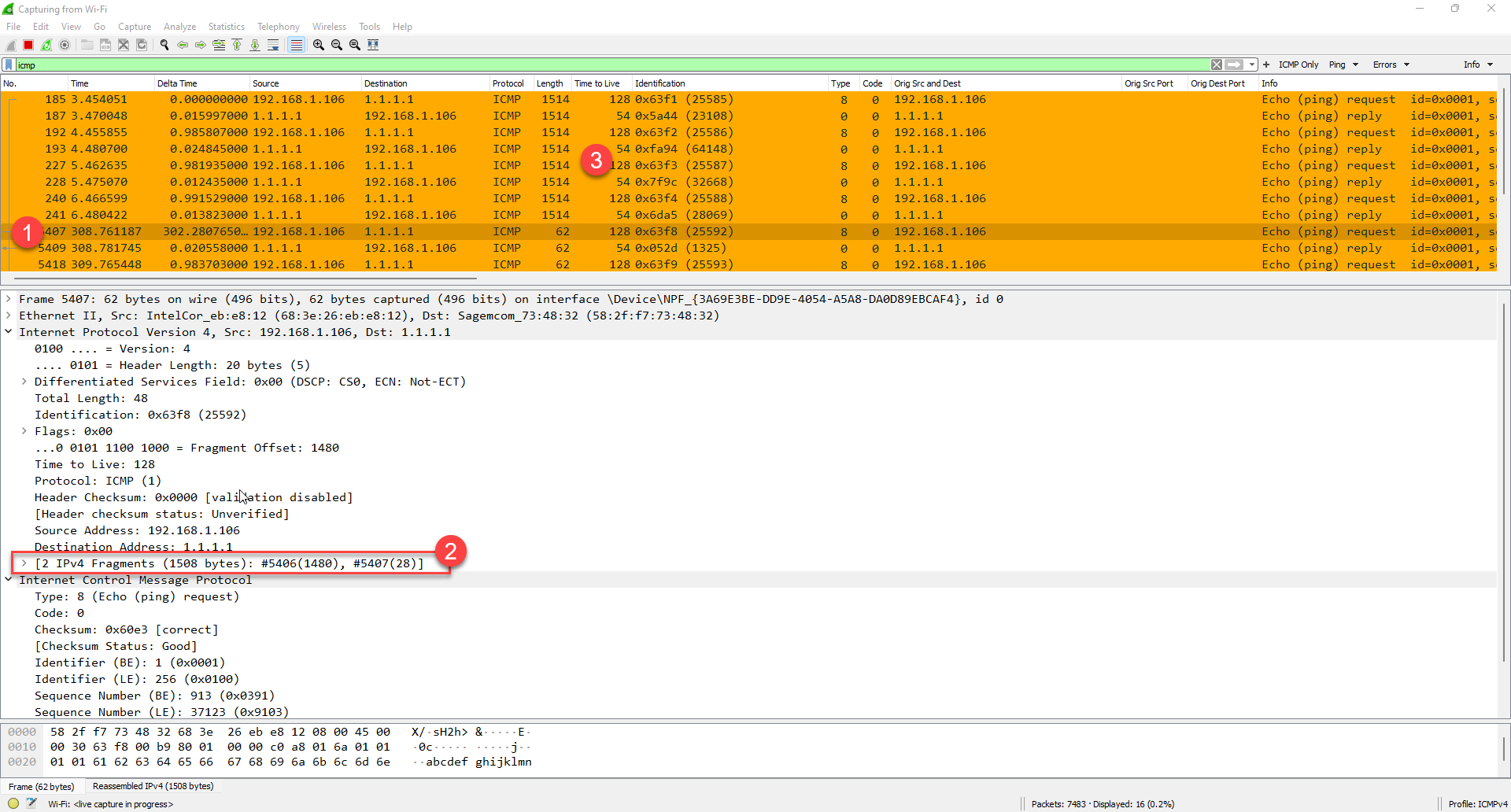Open the Ping filter button dropdown
This screenshot has width=1511, height=812.
[1343, 65]
